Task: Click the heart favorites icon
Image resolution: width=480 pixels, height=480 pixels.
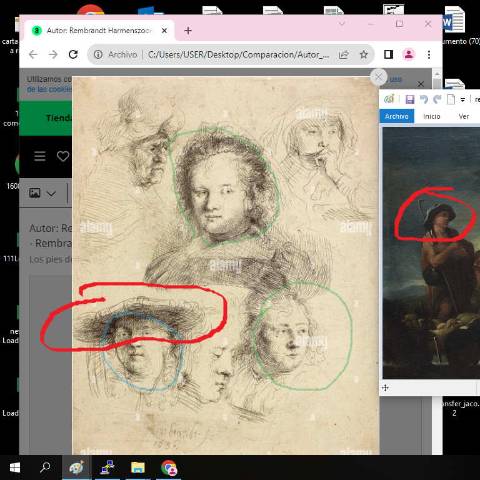Action: click(63, 156)
